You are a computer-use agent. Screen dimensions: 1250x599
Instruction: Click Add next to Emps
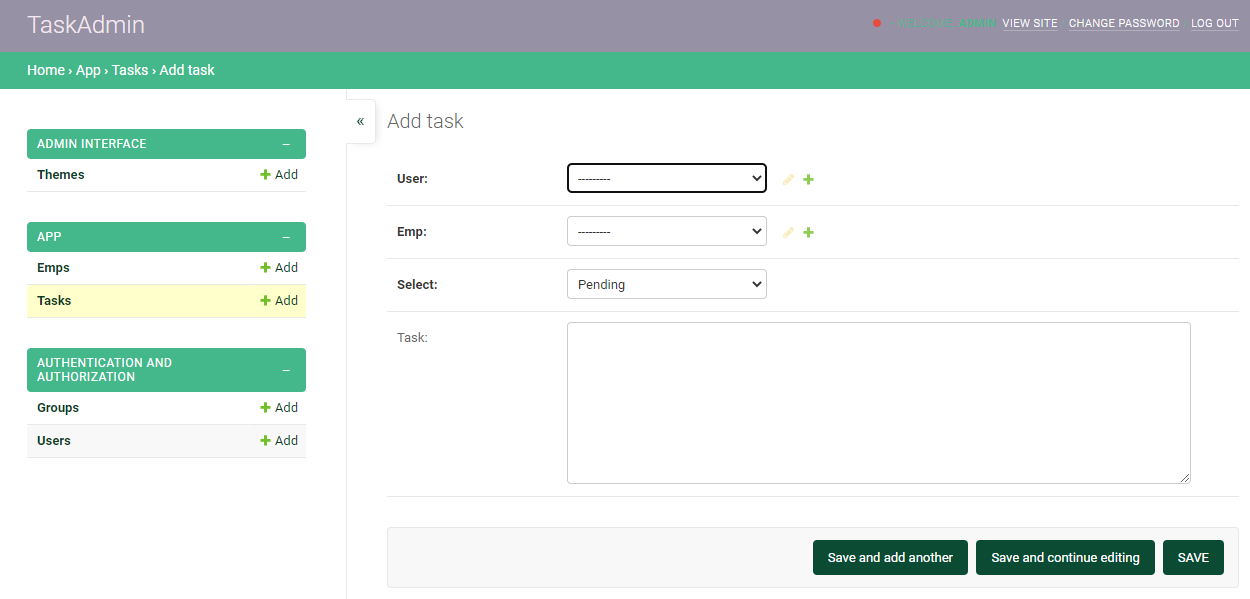click(279, 268)
